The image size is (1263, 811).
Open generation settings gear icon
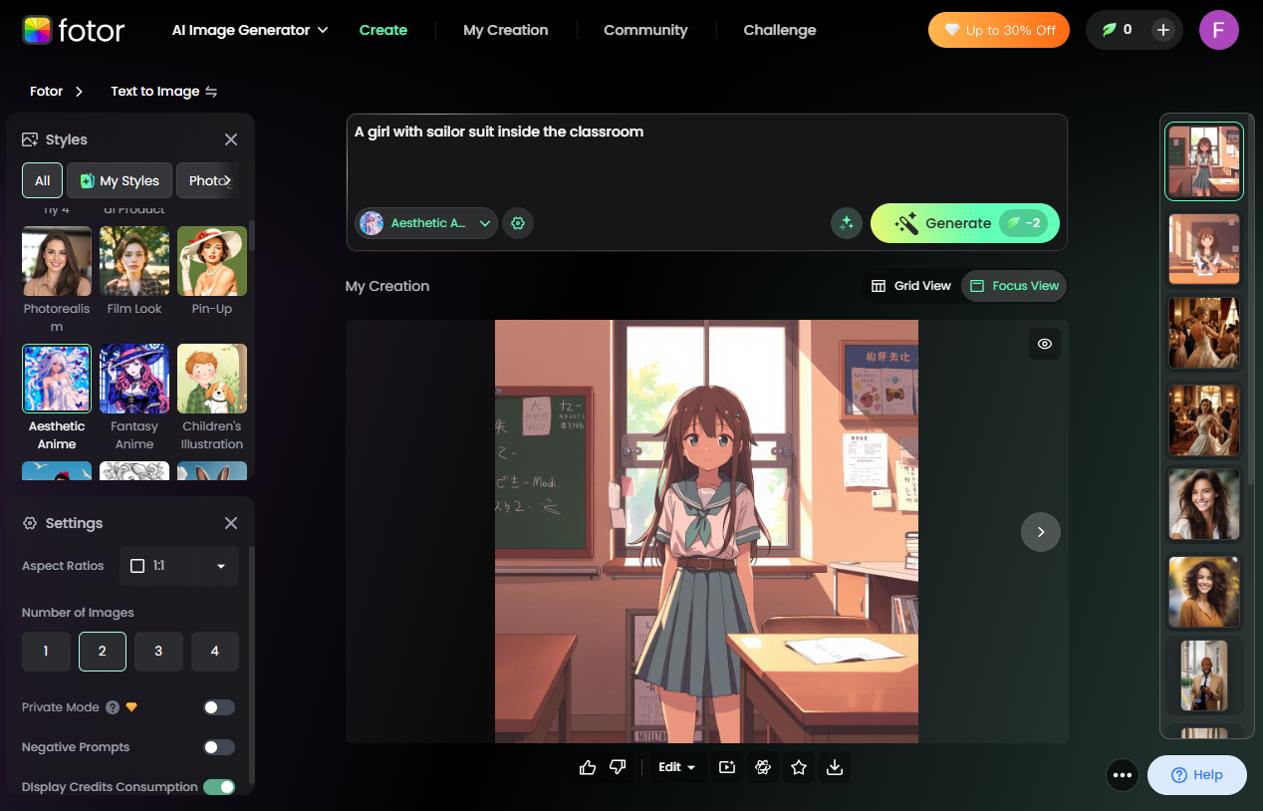point(518,223)
